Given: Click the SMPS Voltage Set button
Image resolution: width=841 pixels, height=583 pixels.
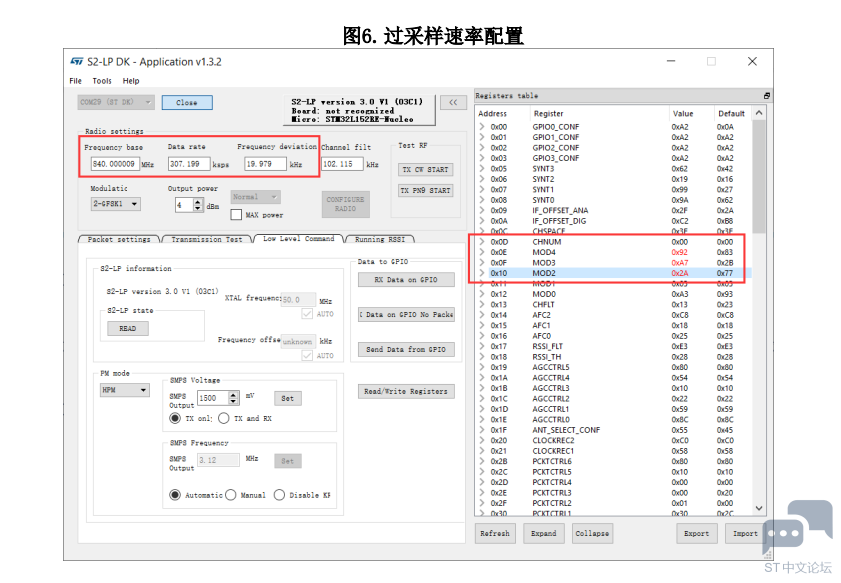Looking at the screenshot, I should tap(287, 398).
